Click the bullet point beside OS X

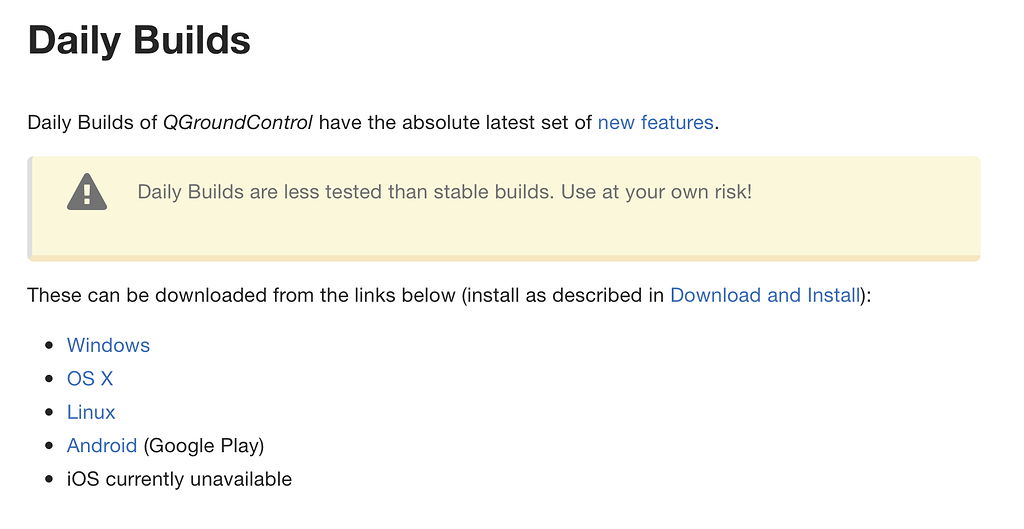(48, 380)
